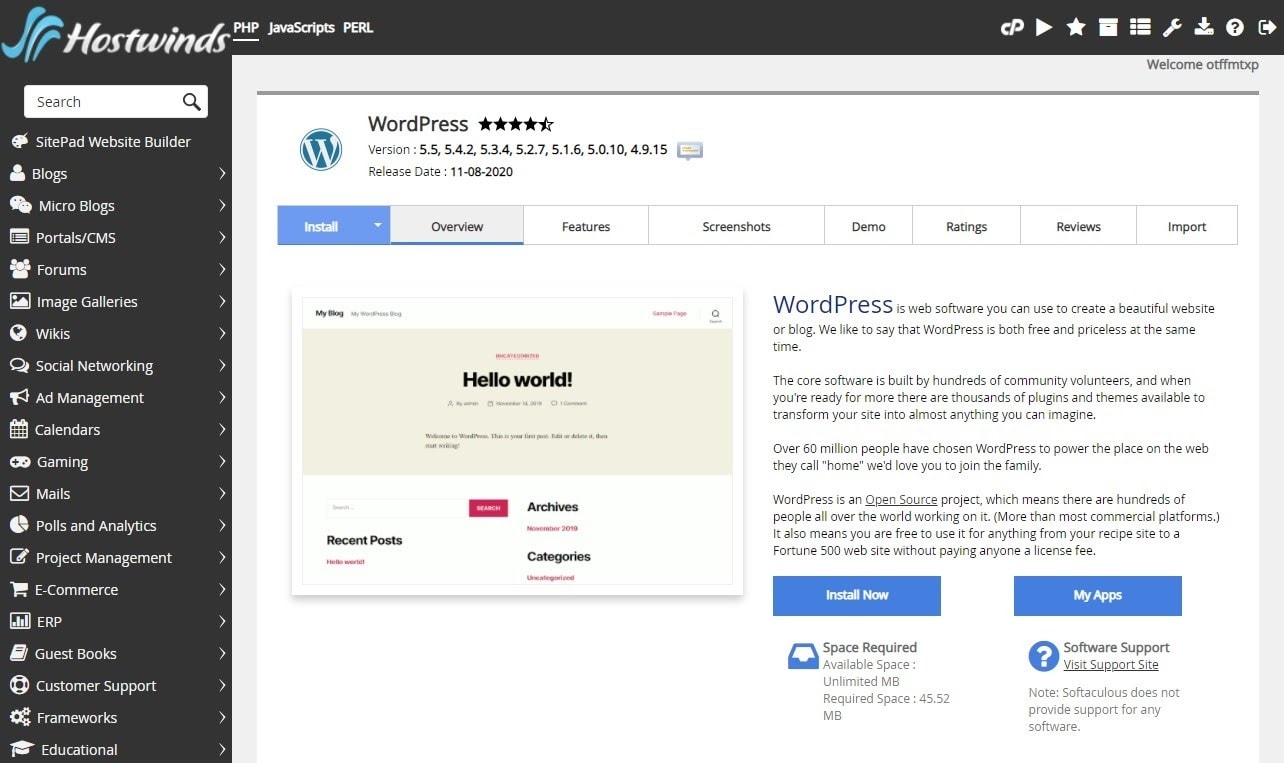
Task: Click the magnifier search icon in sidebar
Action: pos(192,101)
